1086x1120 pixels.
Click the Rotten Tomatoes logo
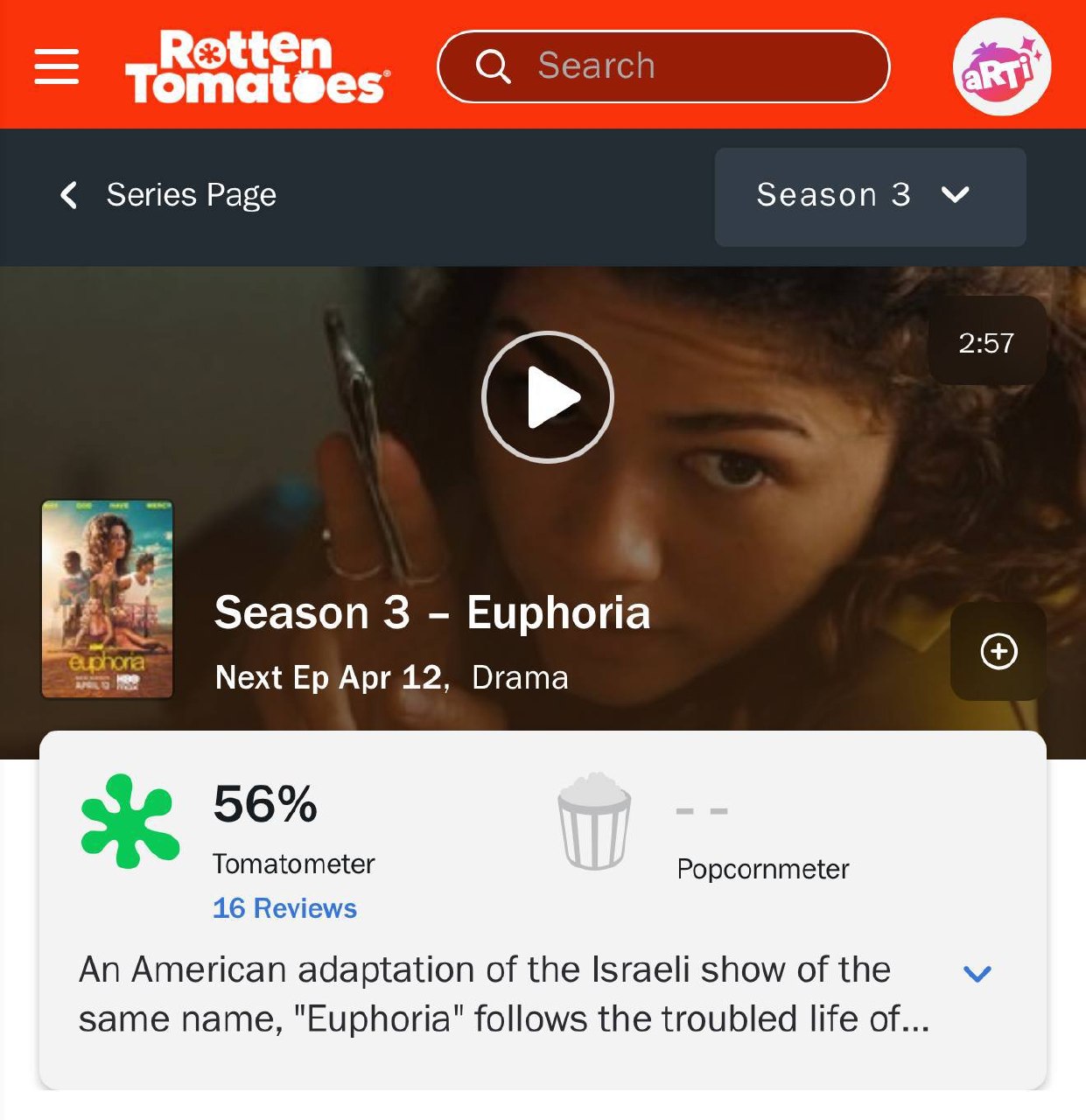click(x=257, y=66)
